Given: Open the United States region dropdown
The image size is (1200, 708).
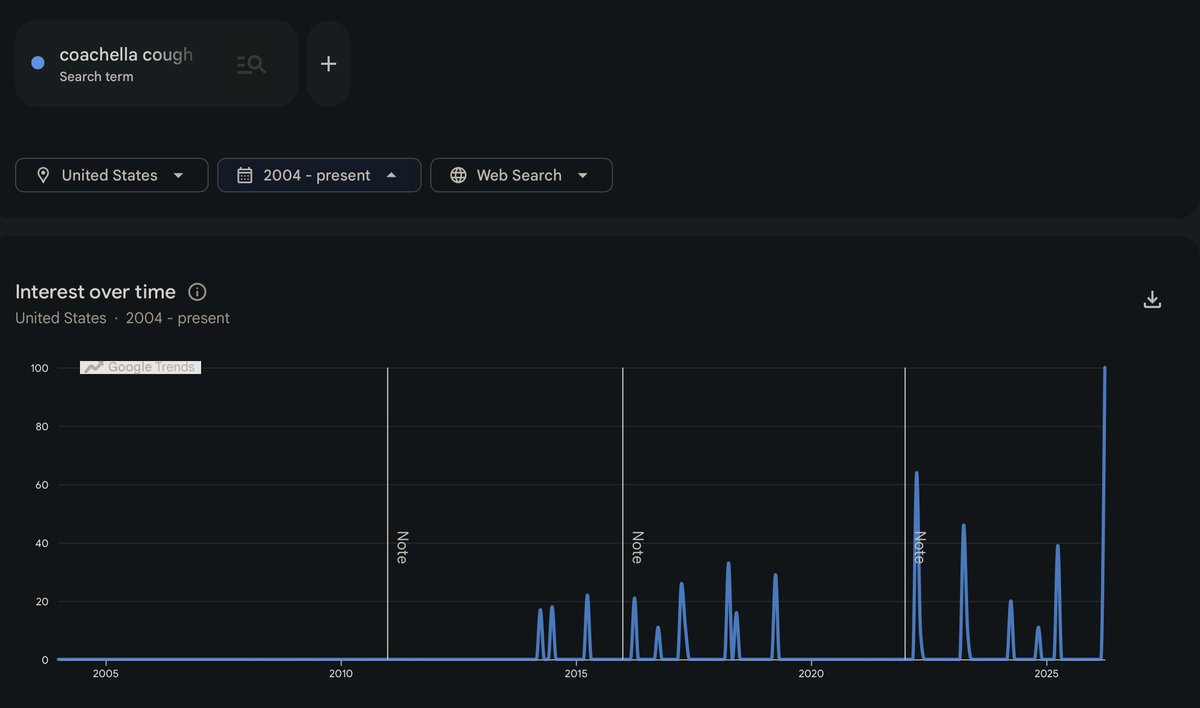Looking at the screenshot, I should pos(112,175).
